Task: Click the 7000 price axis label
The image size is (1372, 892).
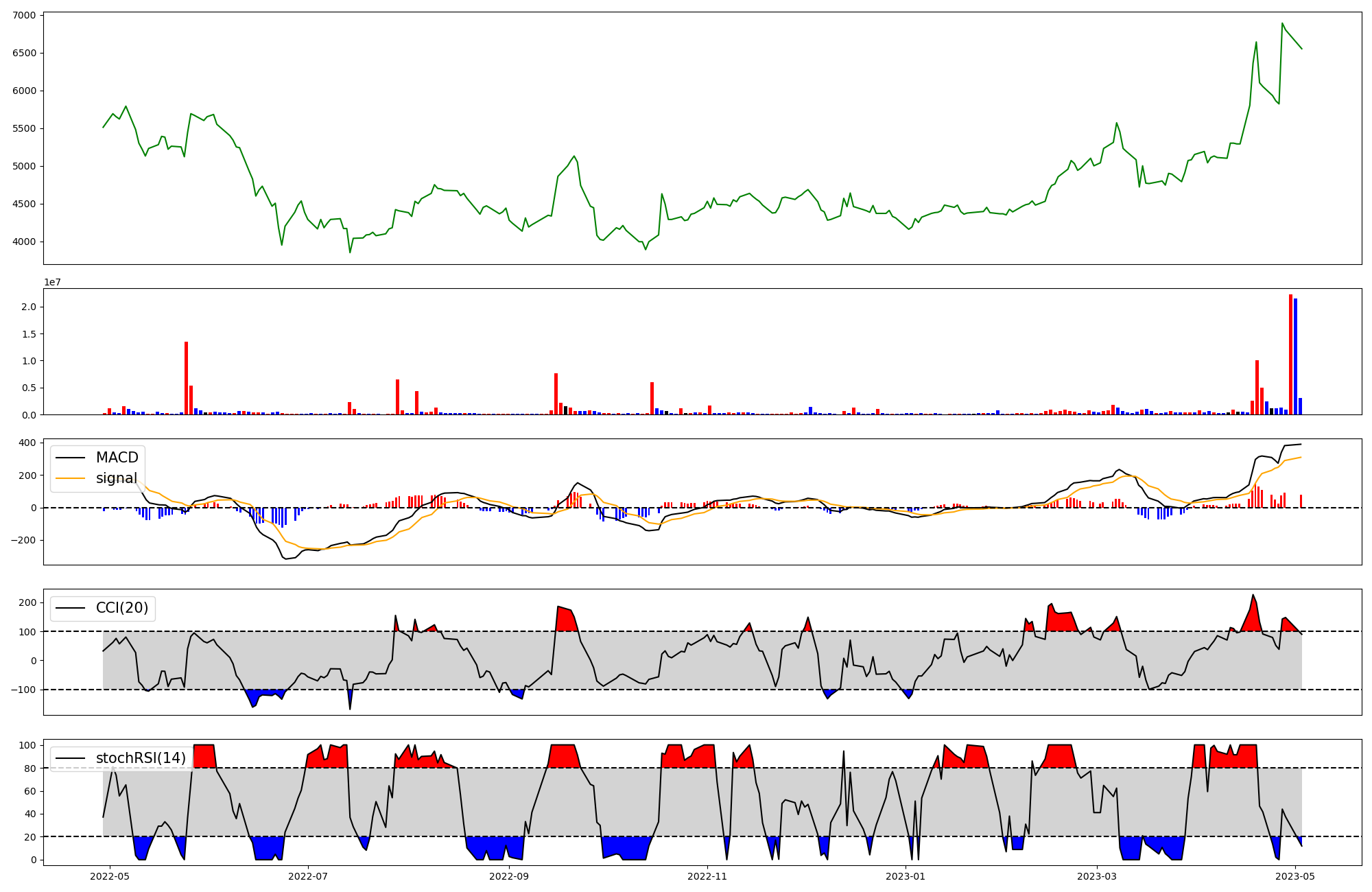Action: pos(25,15)
